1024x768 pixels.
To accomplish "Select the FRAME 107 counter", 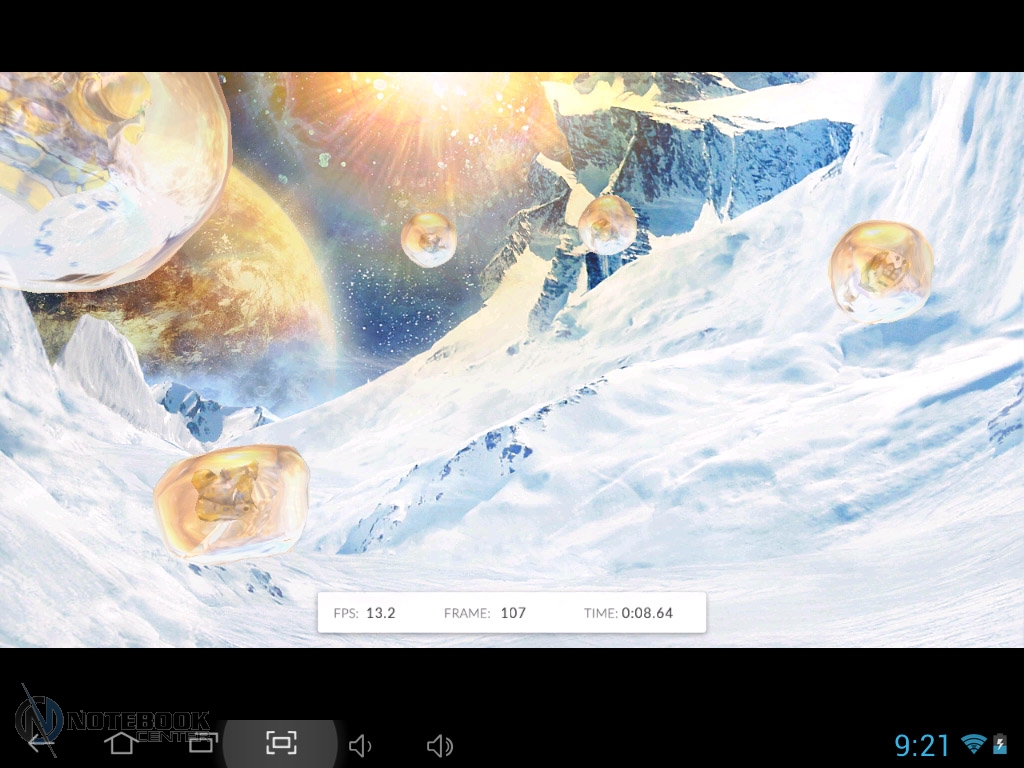I will pos(485,613).
